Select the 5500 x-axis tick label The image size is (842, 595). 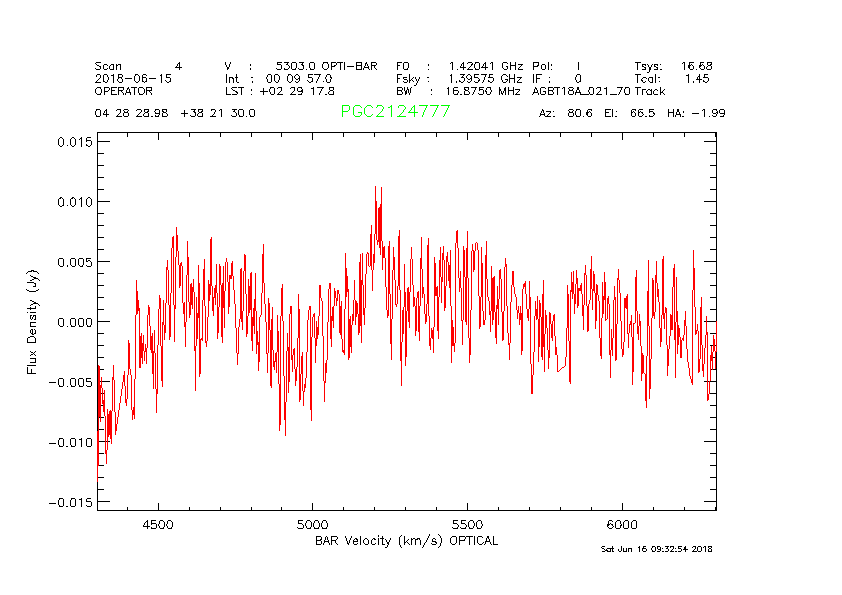click(468, 525)
